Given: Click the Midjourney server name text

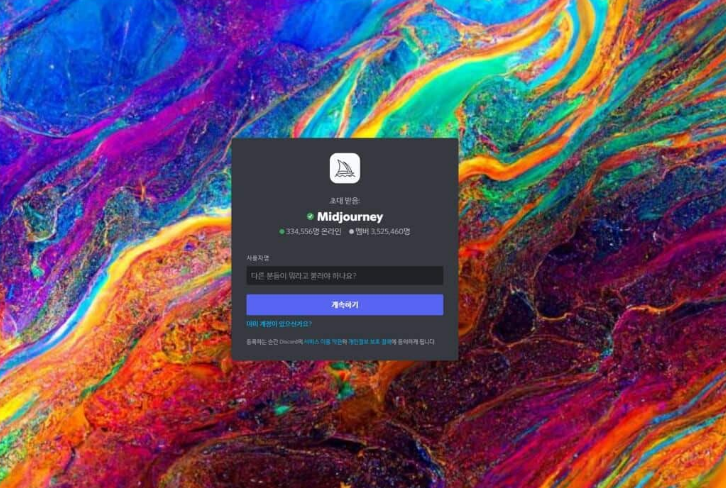Looking at the screenshot, I should point(350,217).
